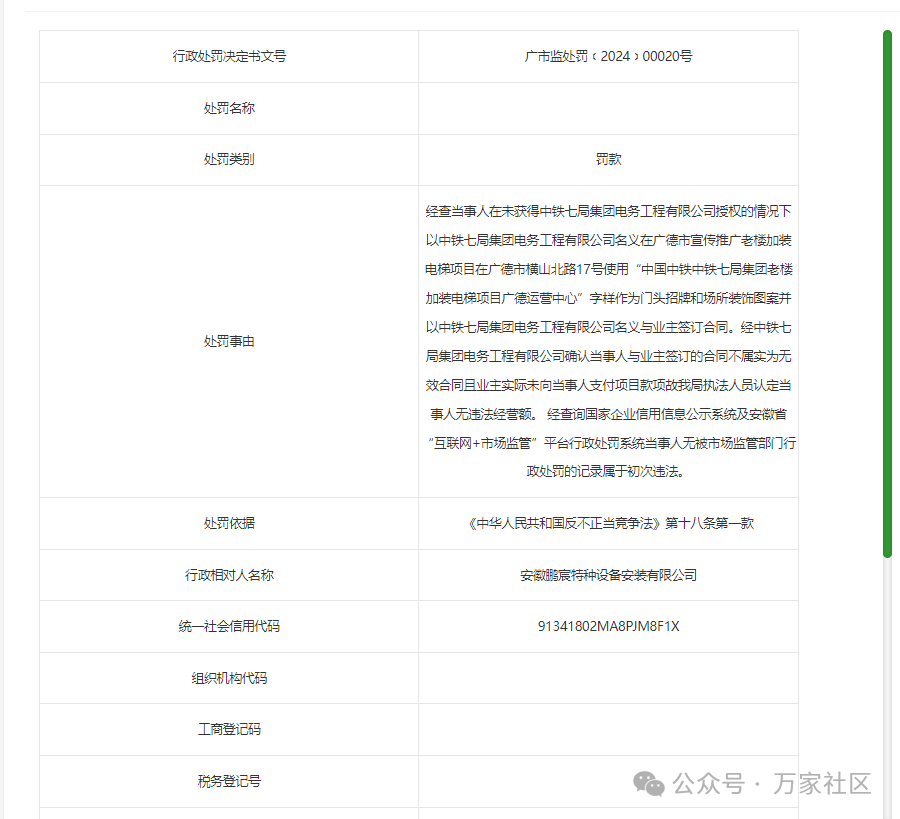Click the 处罚类别 label cell

coord(229,160)
